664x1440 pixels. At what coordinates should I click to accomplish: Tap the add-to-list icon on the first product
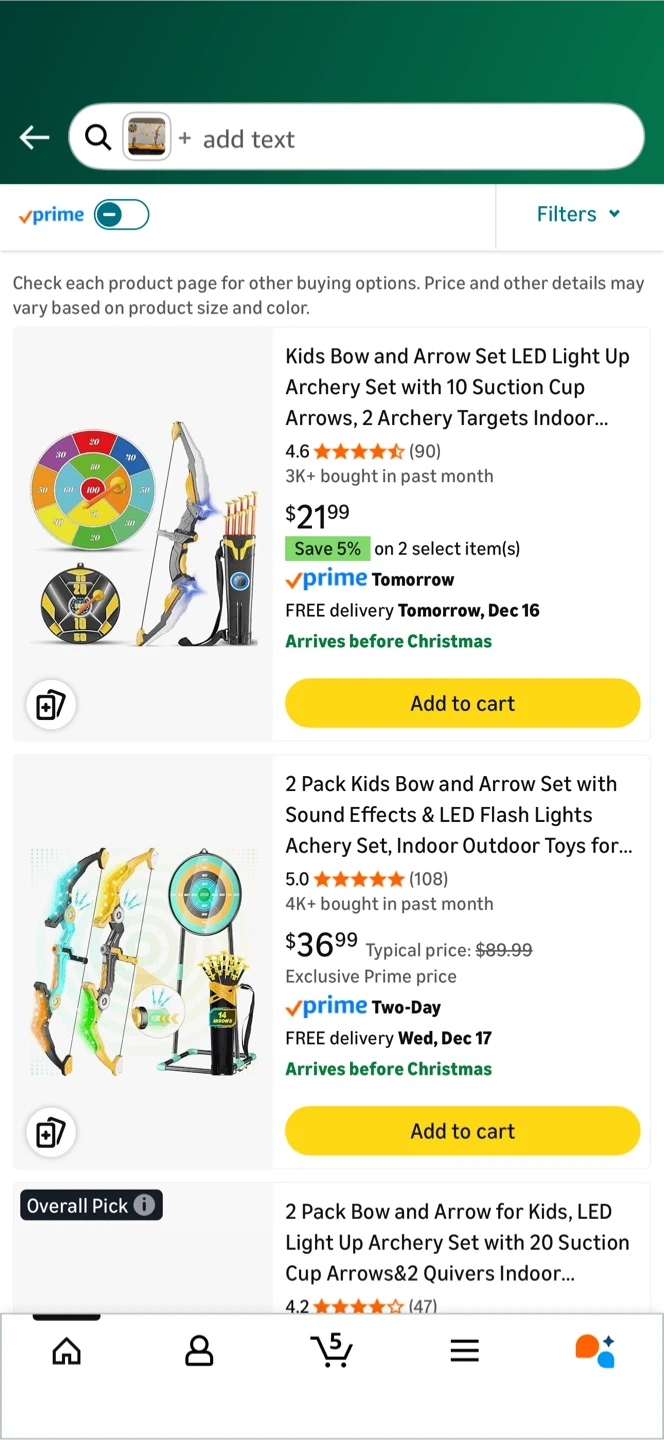(x=50, y=705)
